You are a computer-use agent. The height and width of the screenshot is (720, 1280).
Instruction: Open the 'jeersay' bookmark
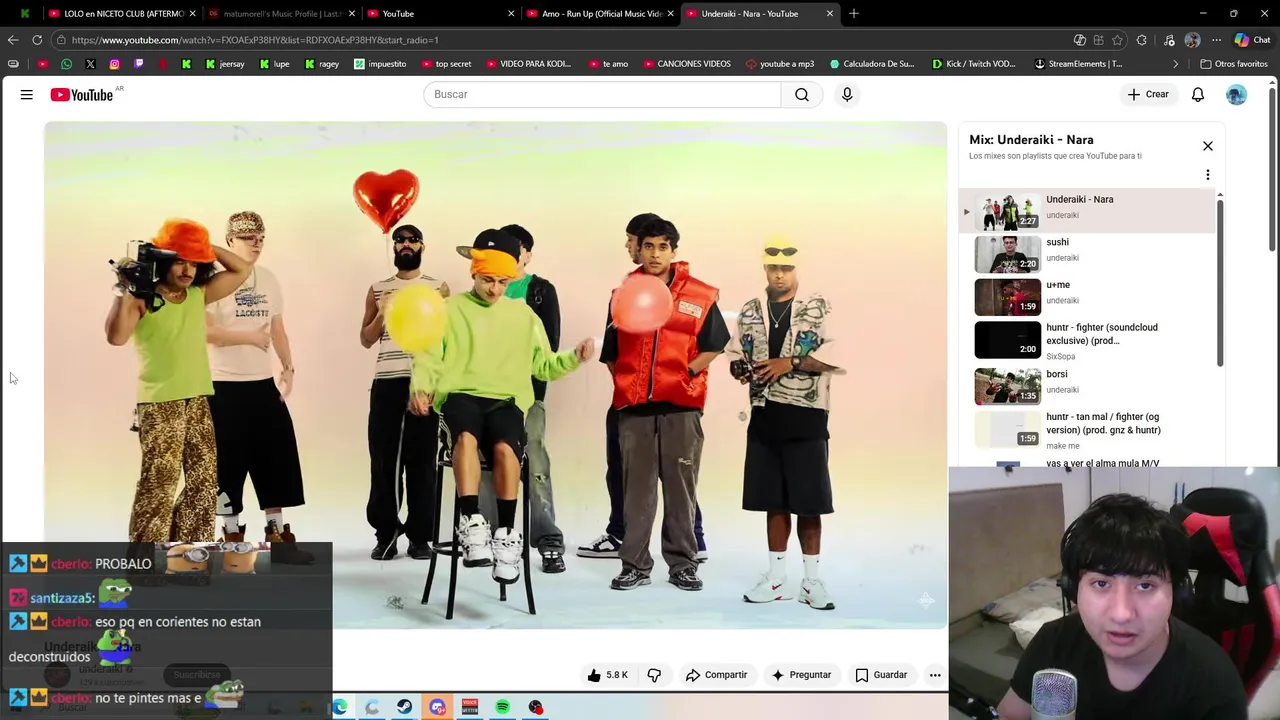click(224, 64)
